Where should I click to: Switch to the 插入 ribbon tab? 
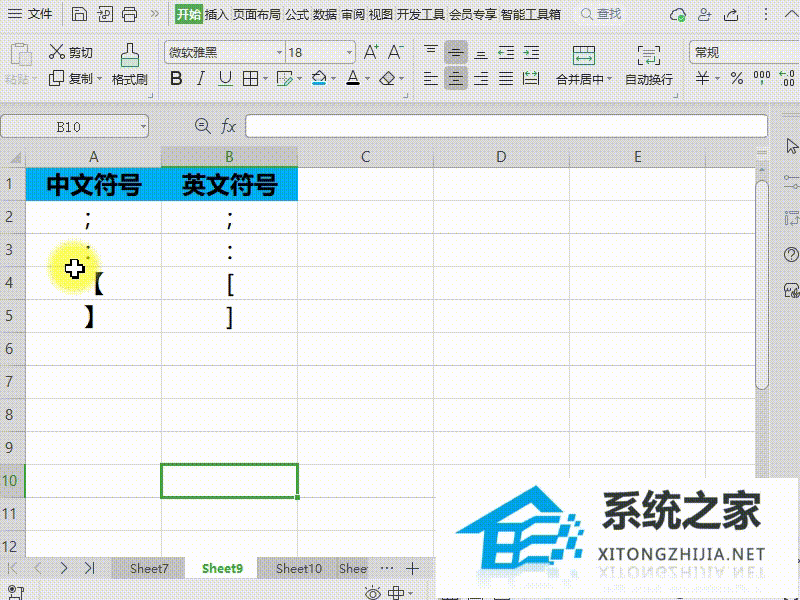(x=216, y=14)
